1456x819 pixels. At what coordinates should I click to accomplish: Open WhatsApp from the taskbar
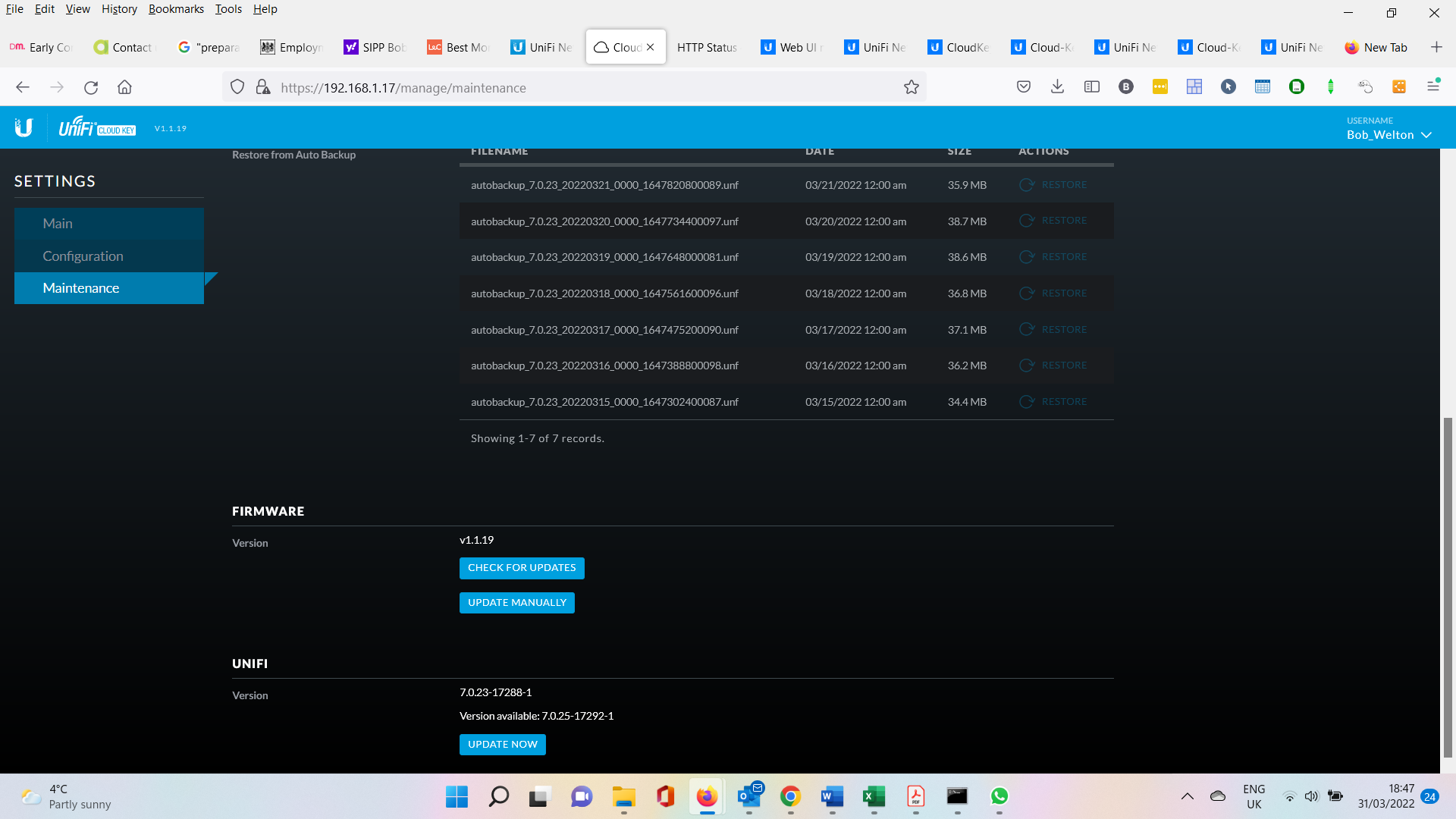coord(999,796)
